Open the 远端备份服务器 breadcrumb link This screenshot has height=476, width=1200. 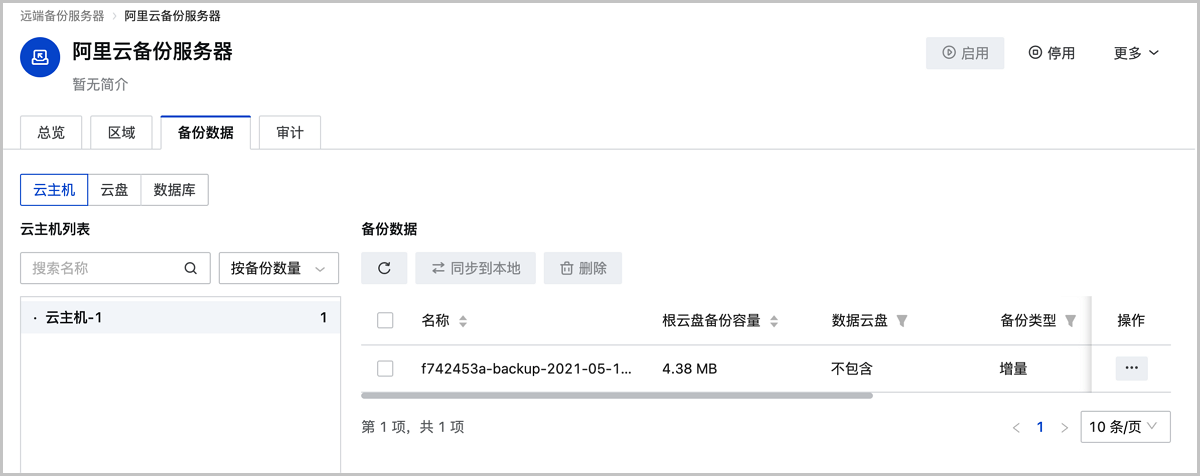62,16
